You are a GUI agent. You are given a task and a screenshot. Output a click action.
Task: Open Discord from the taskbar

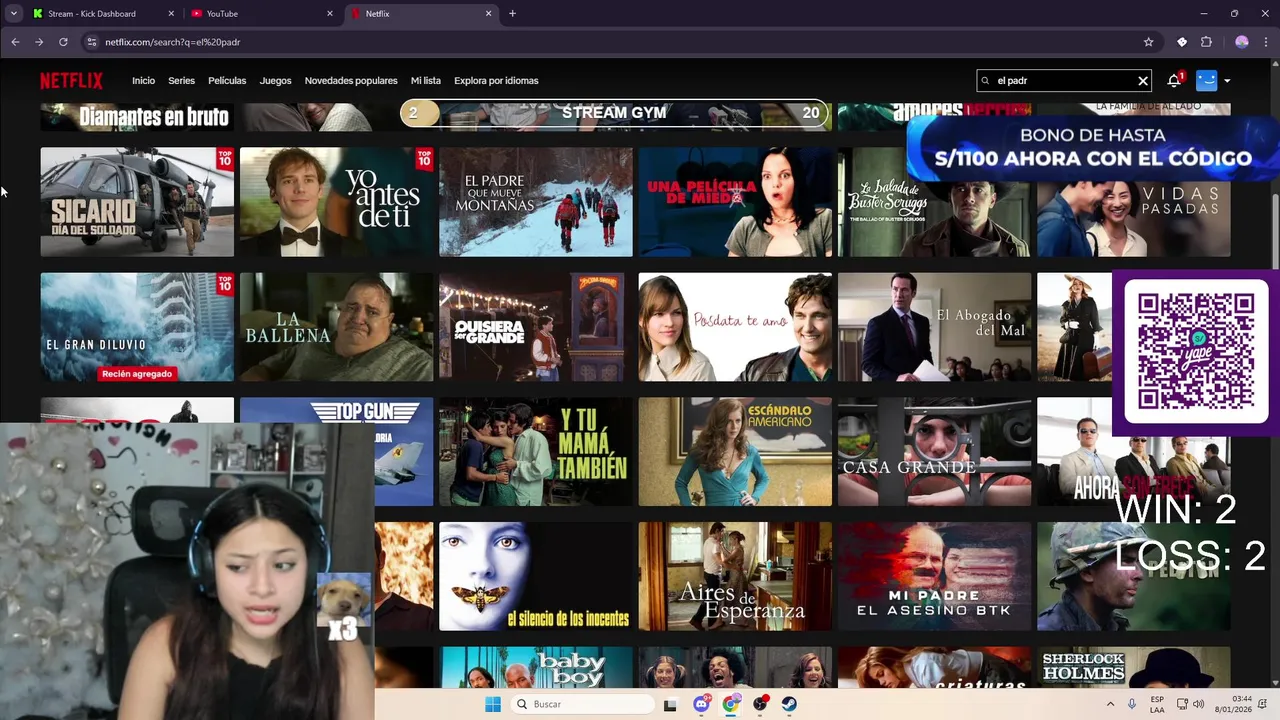coord(701,704)
